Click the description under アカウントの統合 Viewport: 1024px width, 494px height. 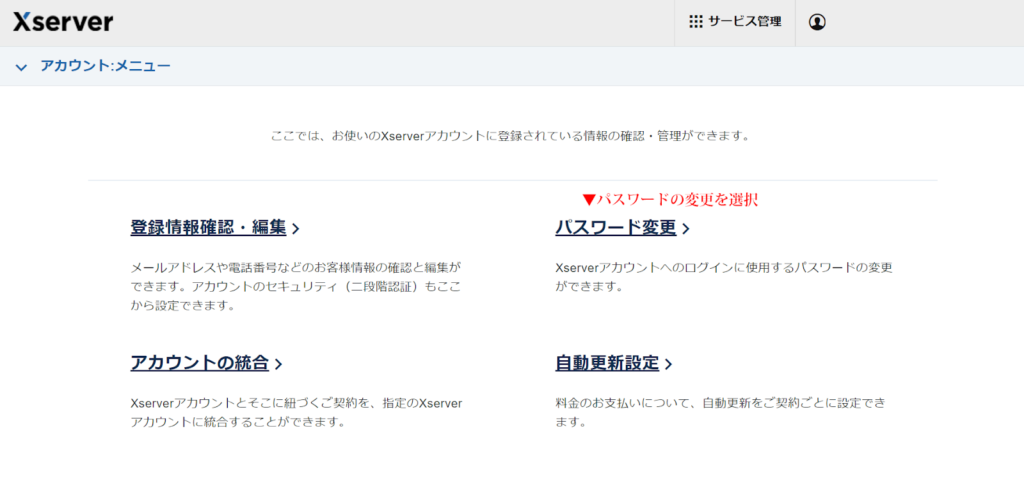[296, 412]
